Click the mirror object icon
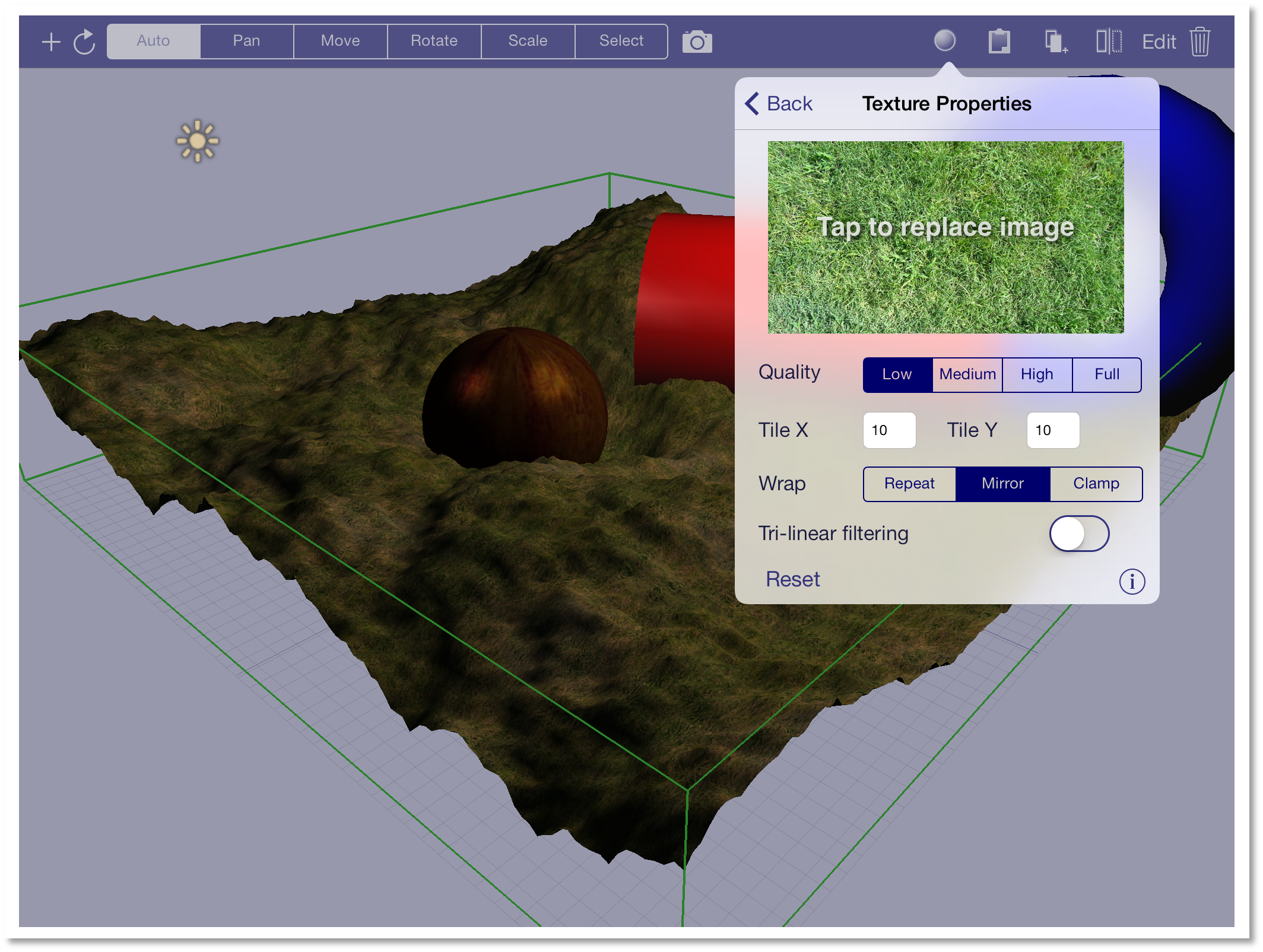 pos(1108,42)
